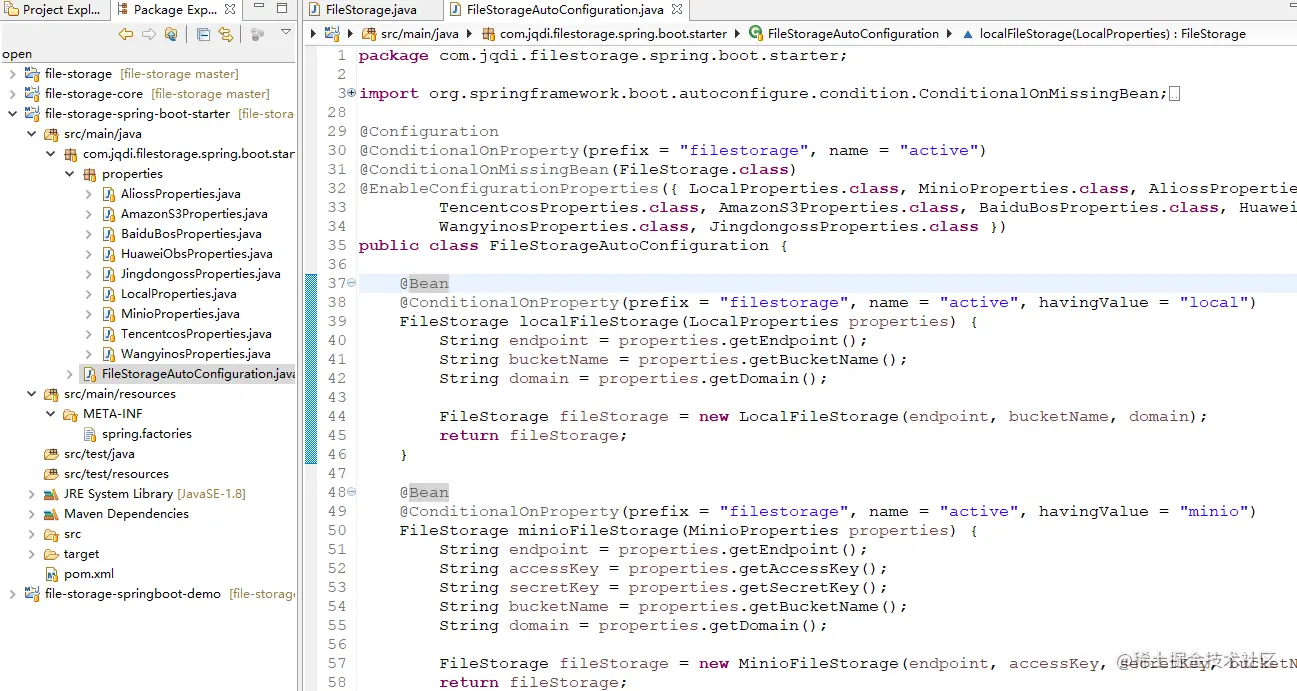Screen dimensions: 1297x691
Task: Click the Maven Dependencies library icon
Action: [x=51, y=514]
